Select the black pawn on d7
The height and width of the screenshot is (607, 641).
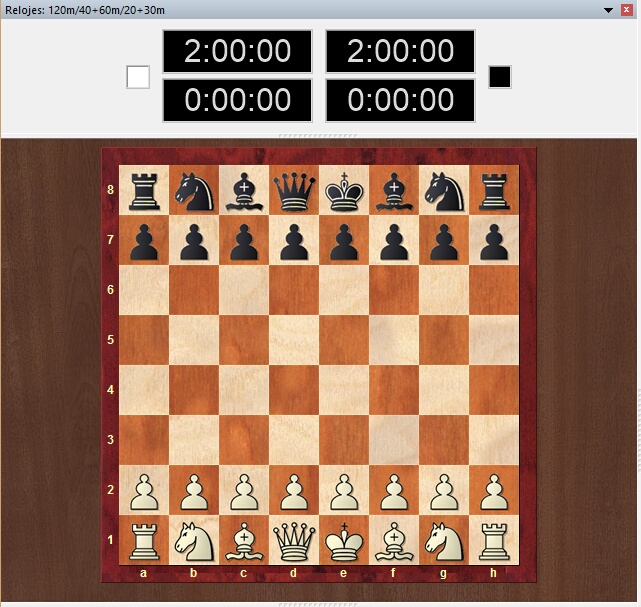click(294, 240)
